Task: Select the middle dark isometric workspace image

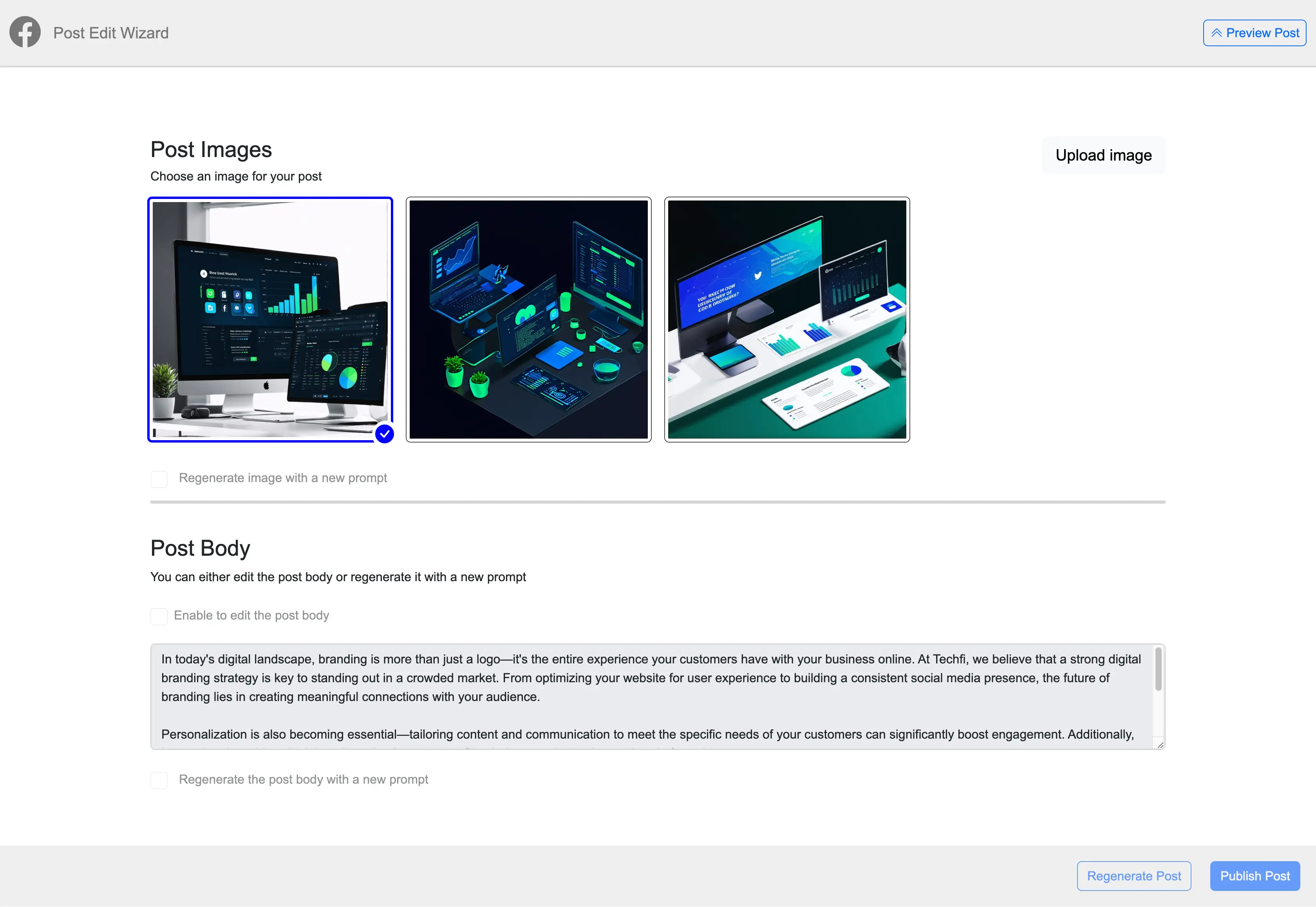Action: click(528, 319)
